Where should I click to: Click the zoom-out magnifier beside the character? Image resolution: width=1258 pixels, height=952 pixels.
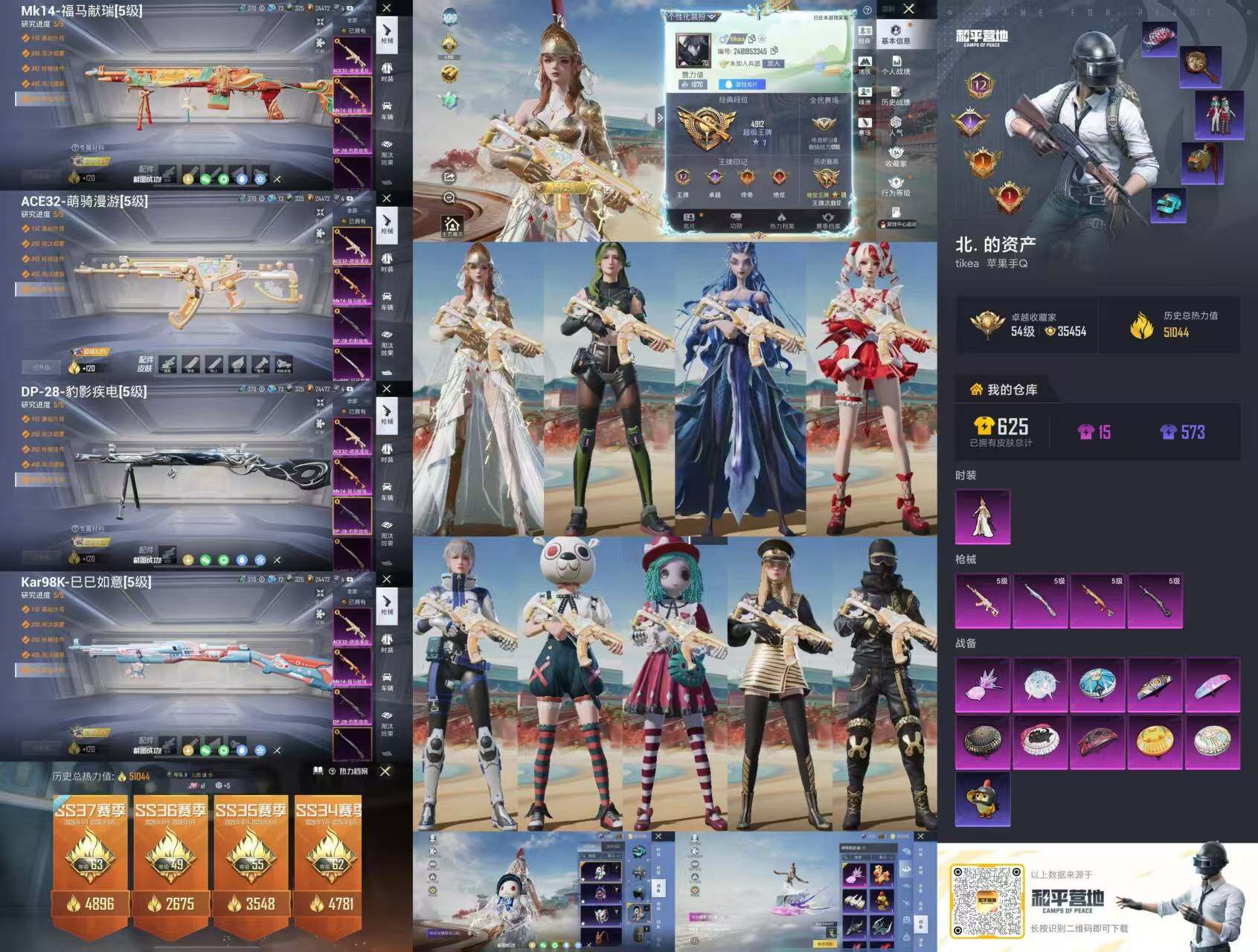pyautogui.click(x=449, y=198)
